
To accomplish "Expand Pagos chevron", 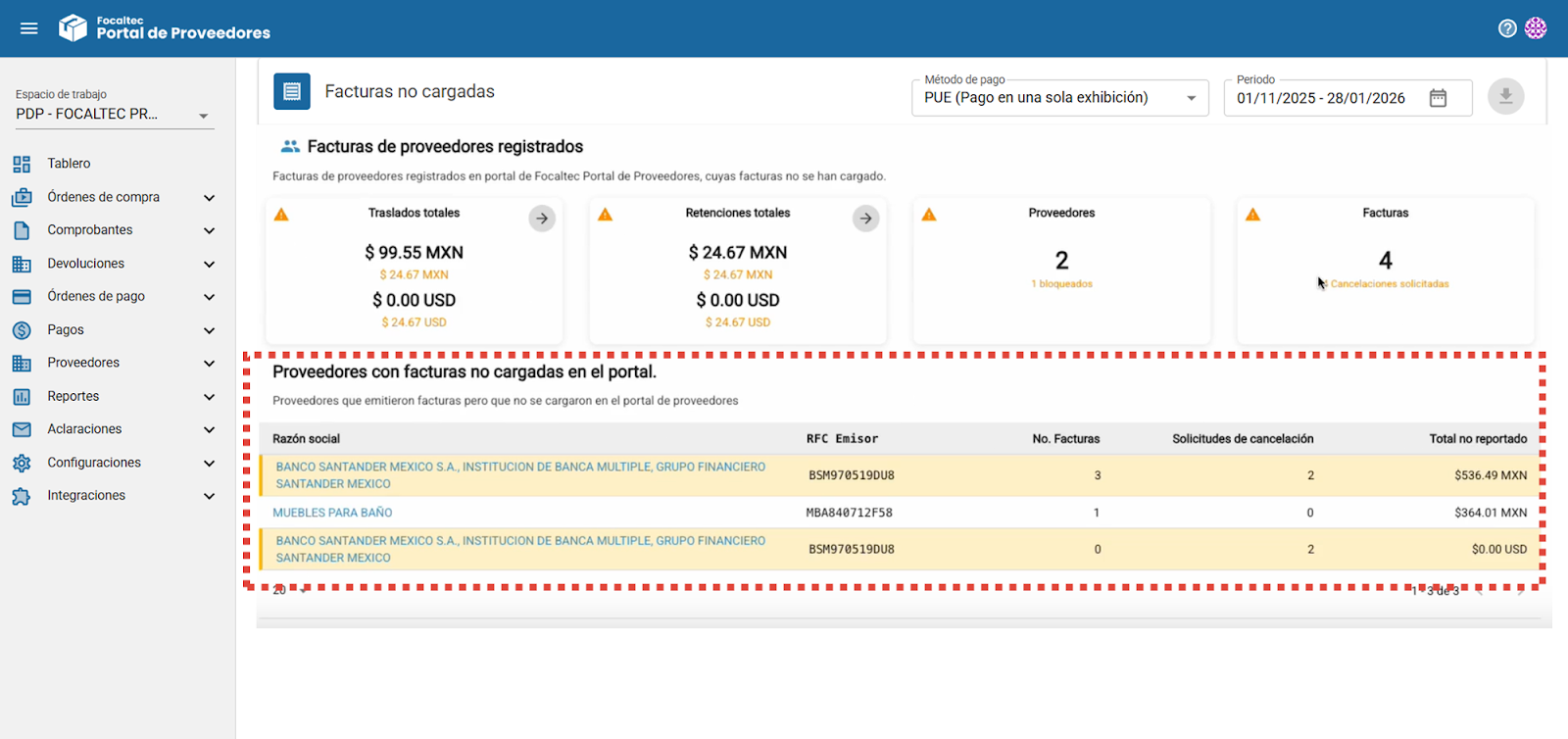I will tap(209, 331).
